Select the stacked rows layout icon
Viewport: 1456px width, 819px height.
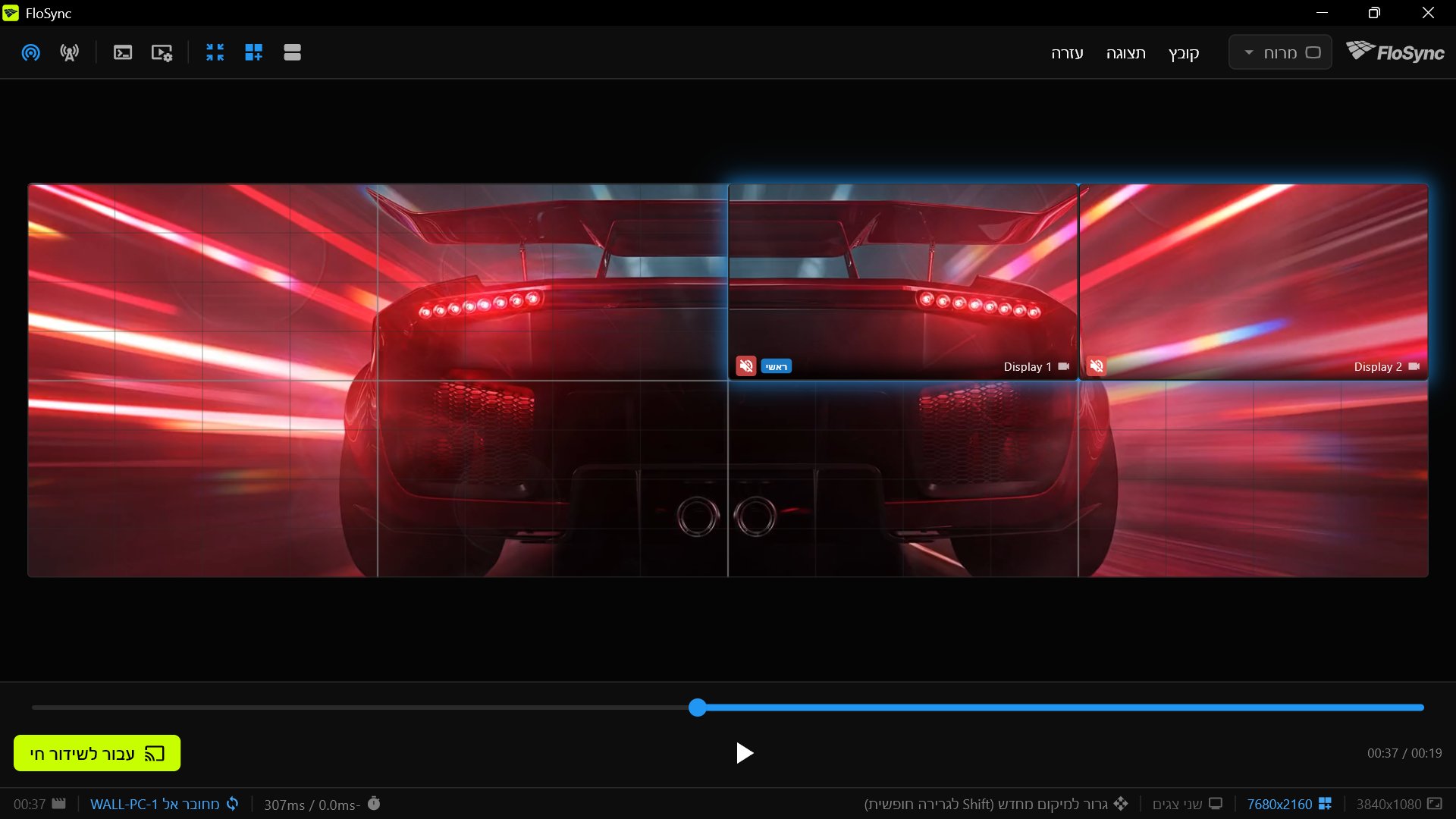tap(293, 52)
